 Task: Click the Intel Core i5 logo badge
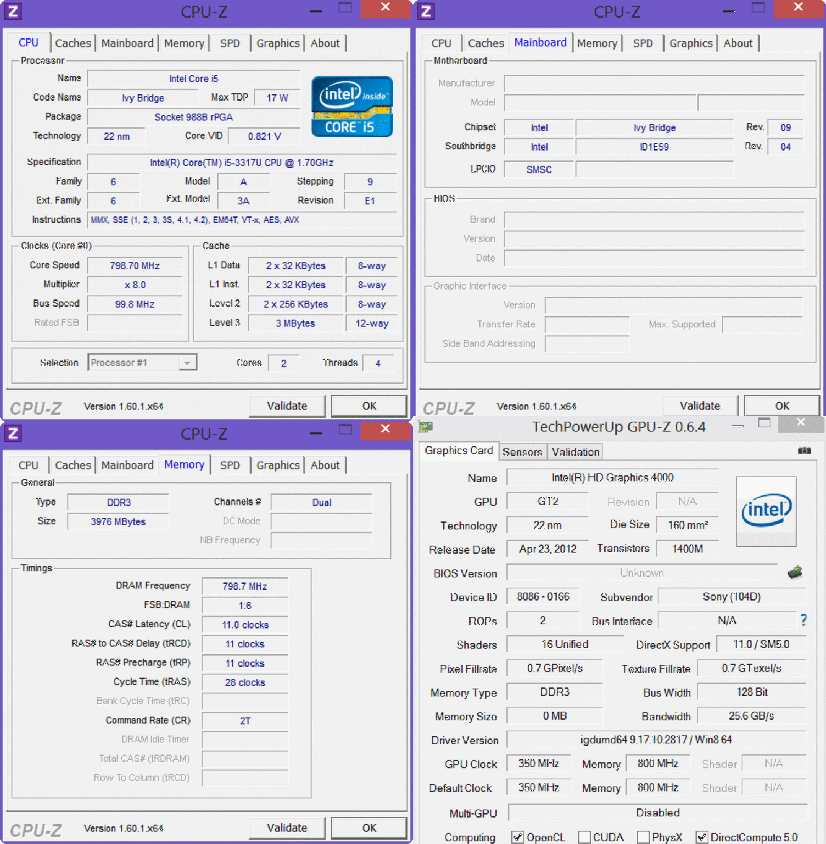pos(352,107)
